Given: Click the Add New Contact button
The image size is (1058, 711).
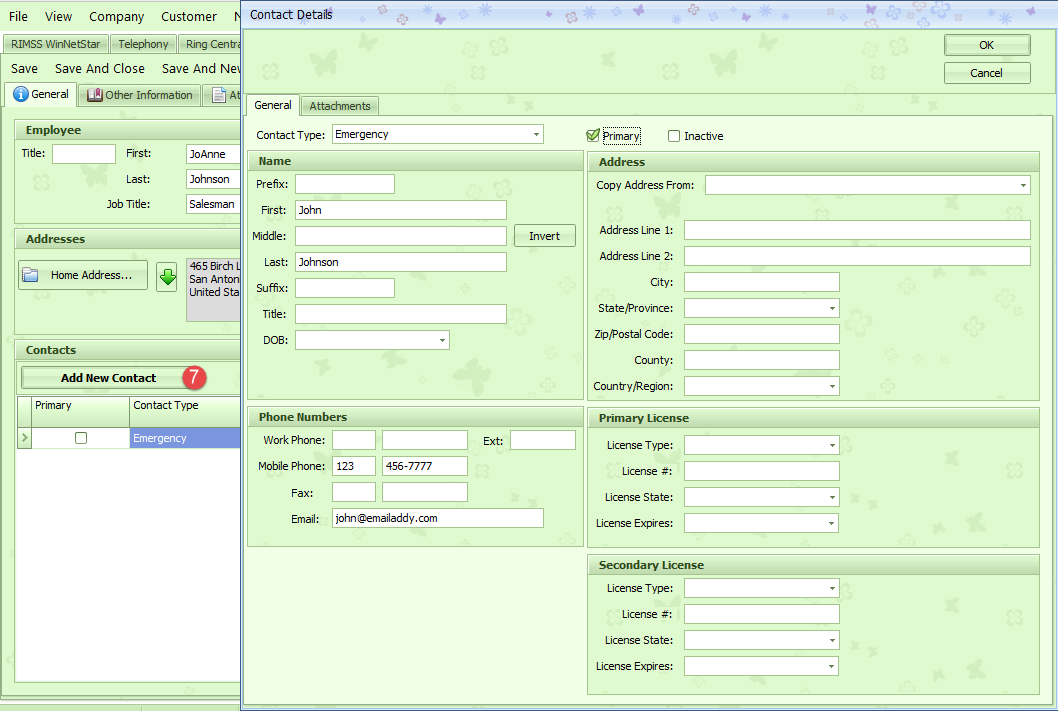Looking at the screenshot, I should (x=108, y=378).
